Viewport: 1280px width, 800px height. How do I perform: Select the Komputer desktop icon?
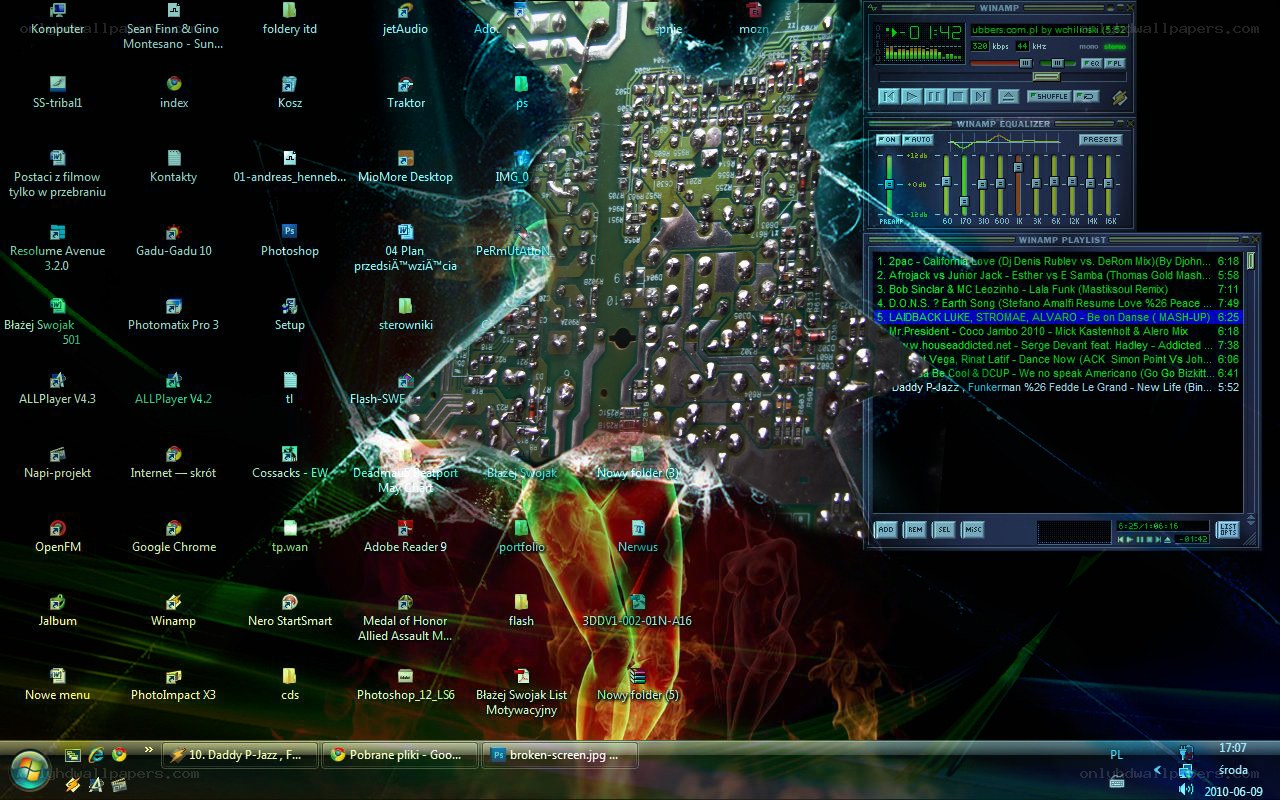[x=58, y=19]
